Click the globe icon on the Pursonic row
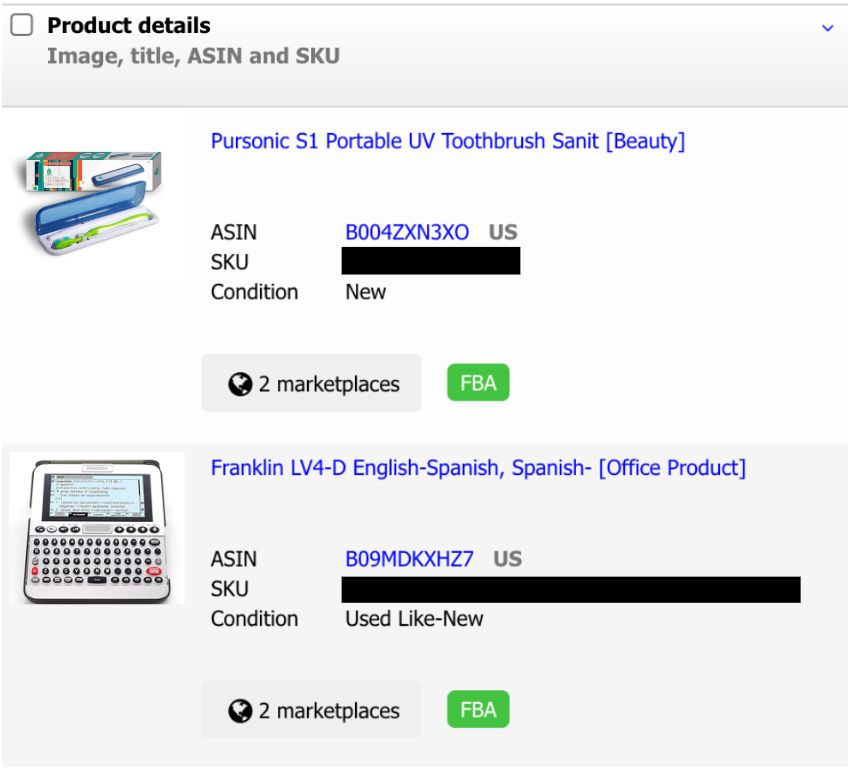This screenshot has width=848, height=770. click(x=240, y=384)
